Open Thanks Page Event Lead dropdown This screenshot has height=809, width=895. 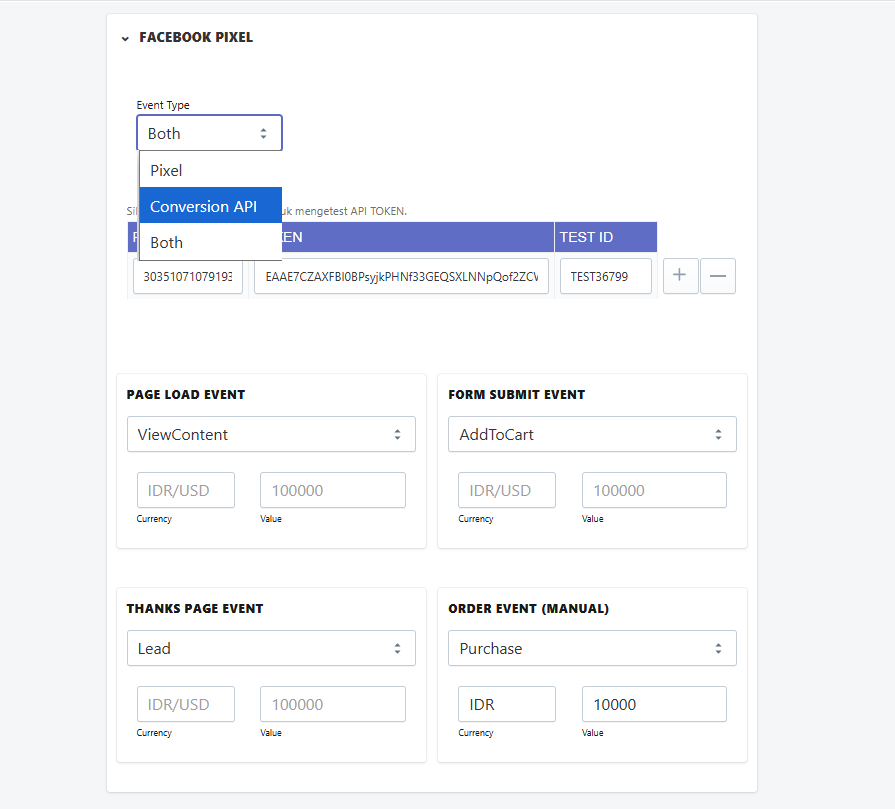point(270,648)
